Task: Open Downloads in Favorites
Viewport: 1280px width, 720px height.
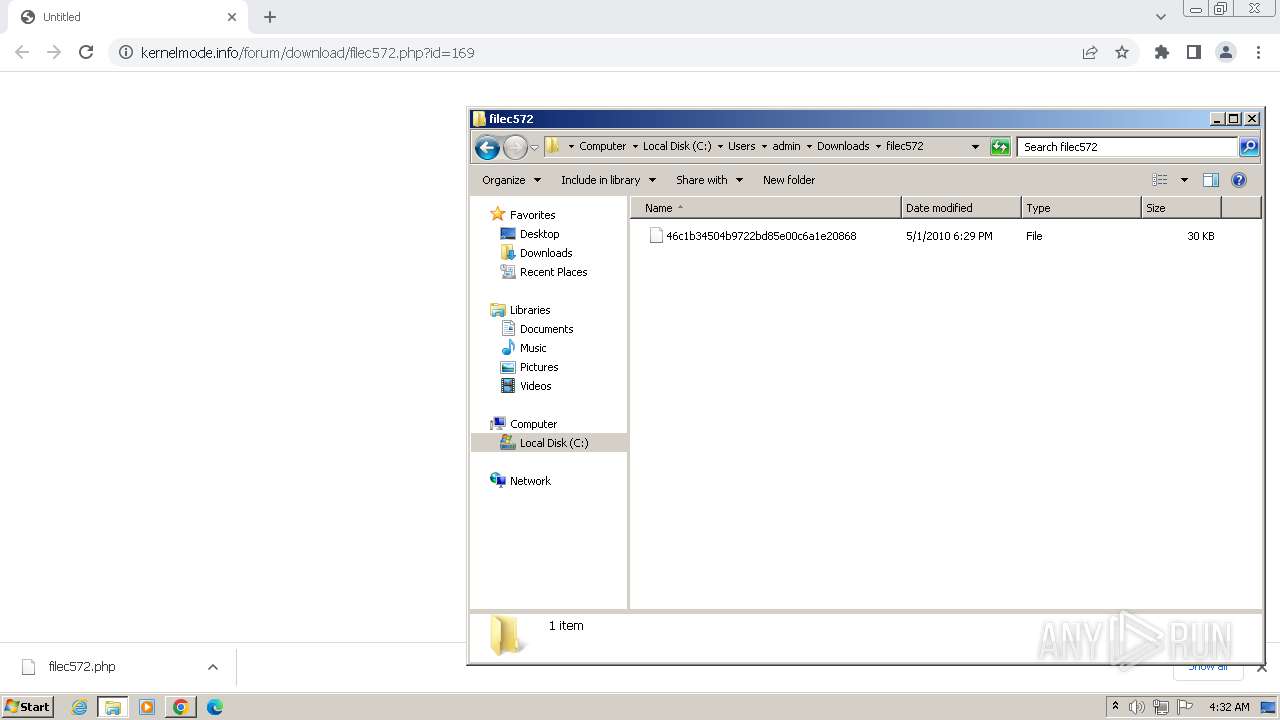Action: pyautogui.click(x=546, y=253)
